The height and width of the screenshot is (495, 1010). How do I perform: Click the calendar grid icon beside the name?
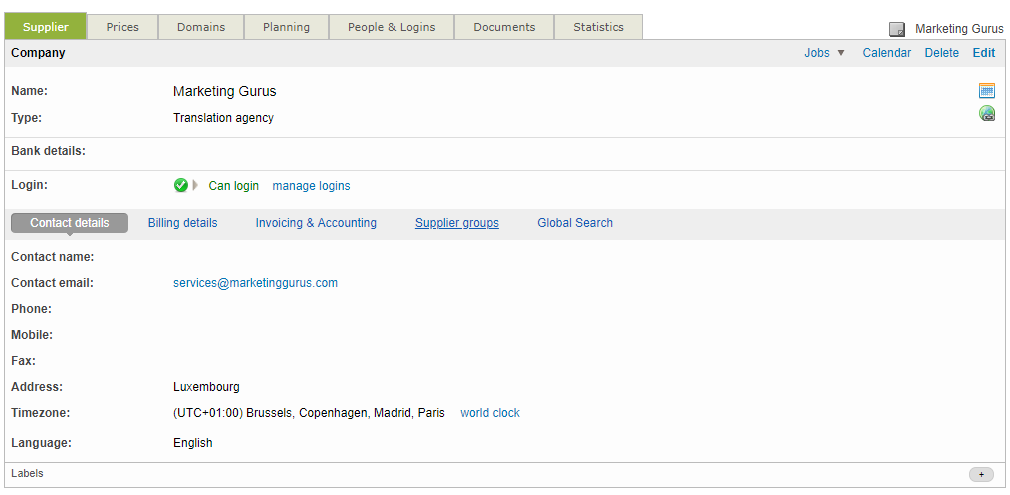[x=987, y=91]
